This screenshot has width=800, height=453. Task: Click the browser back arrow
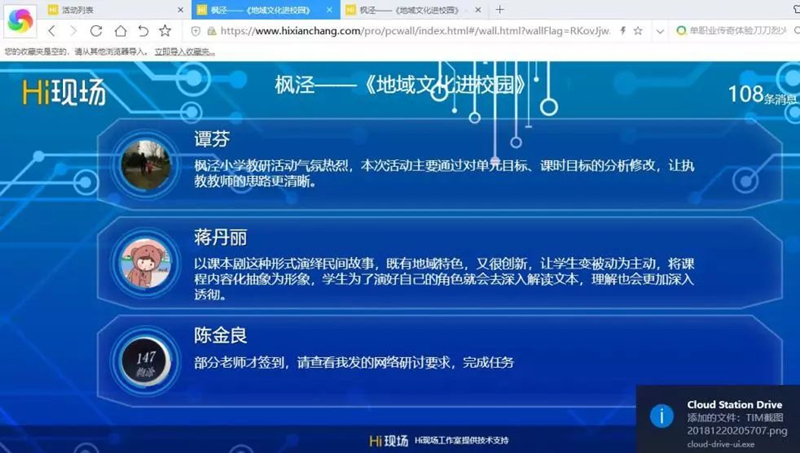click(x=51, y=31)
